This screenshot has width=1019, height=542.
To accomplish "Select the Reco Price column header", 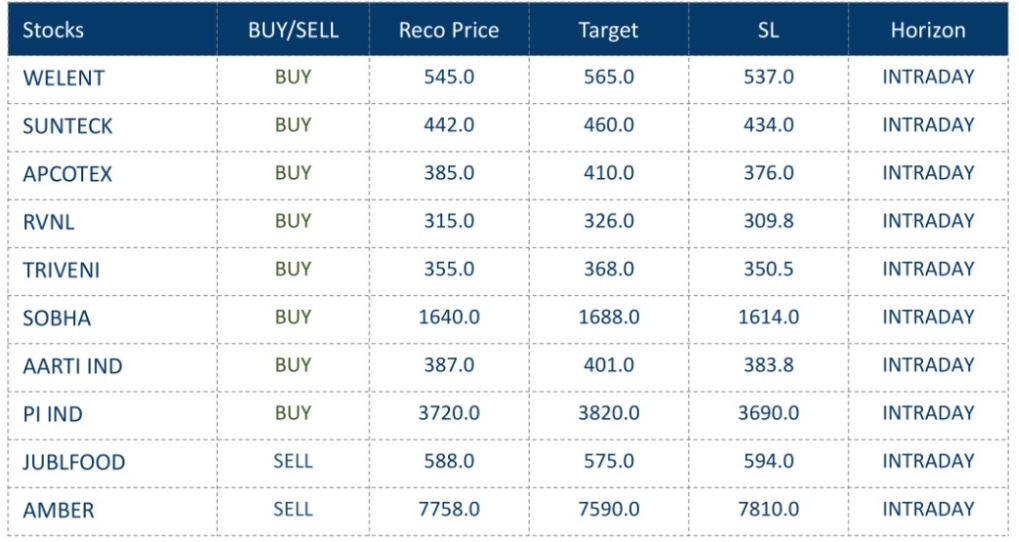I will 449,30.
